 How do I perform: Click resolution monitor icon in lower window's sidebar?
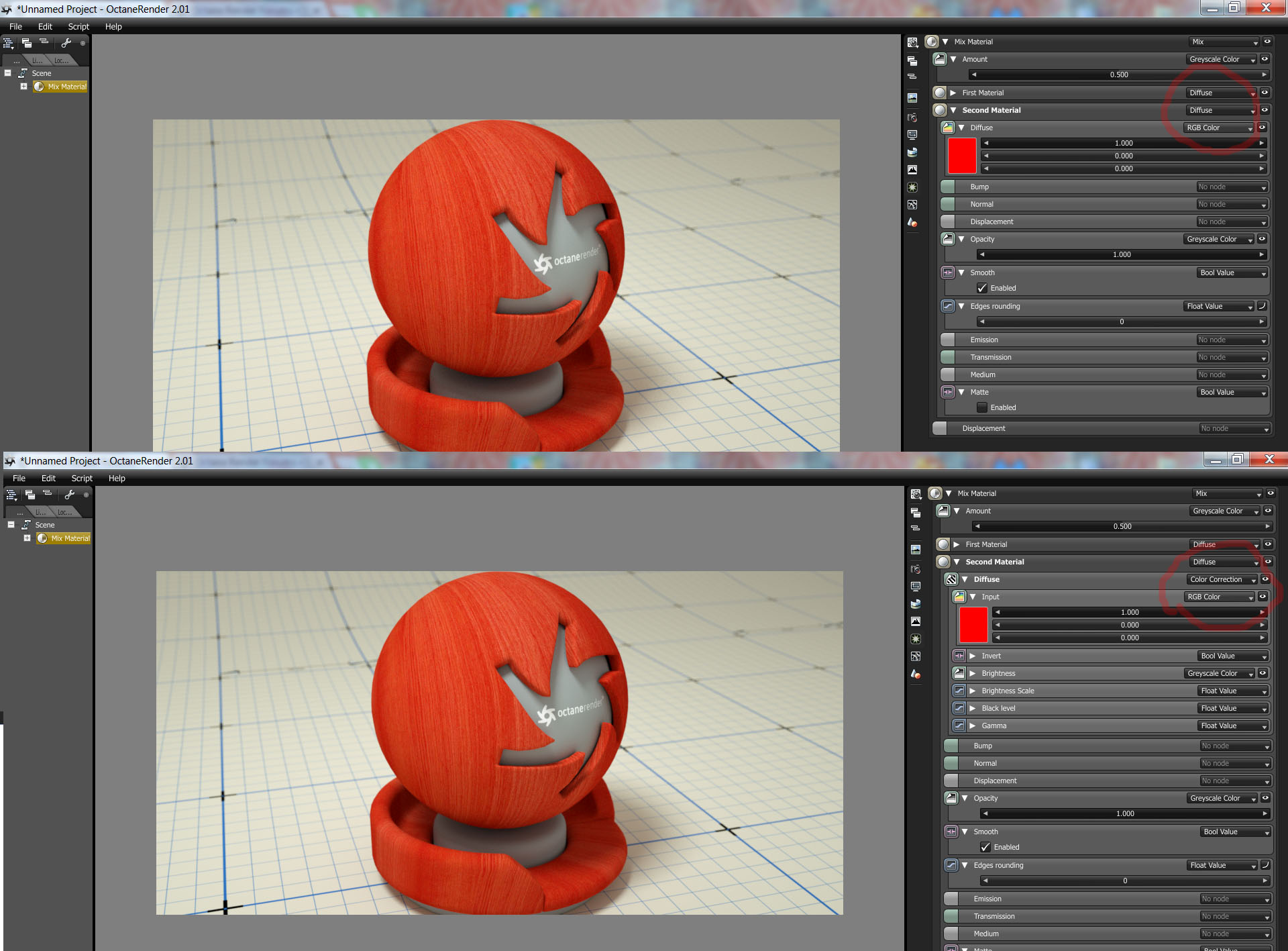click(916, 587)
